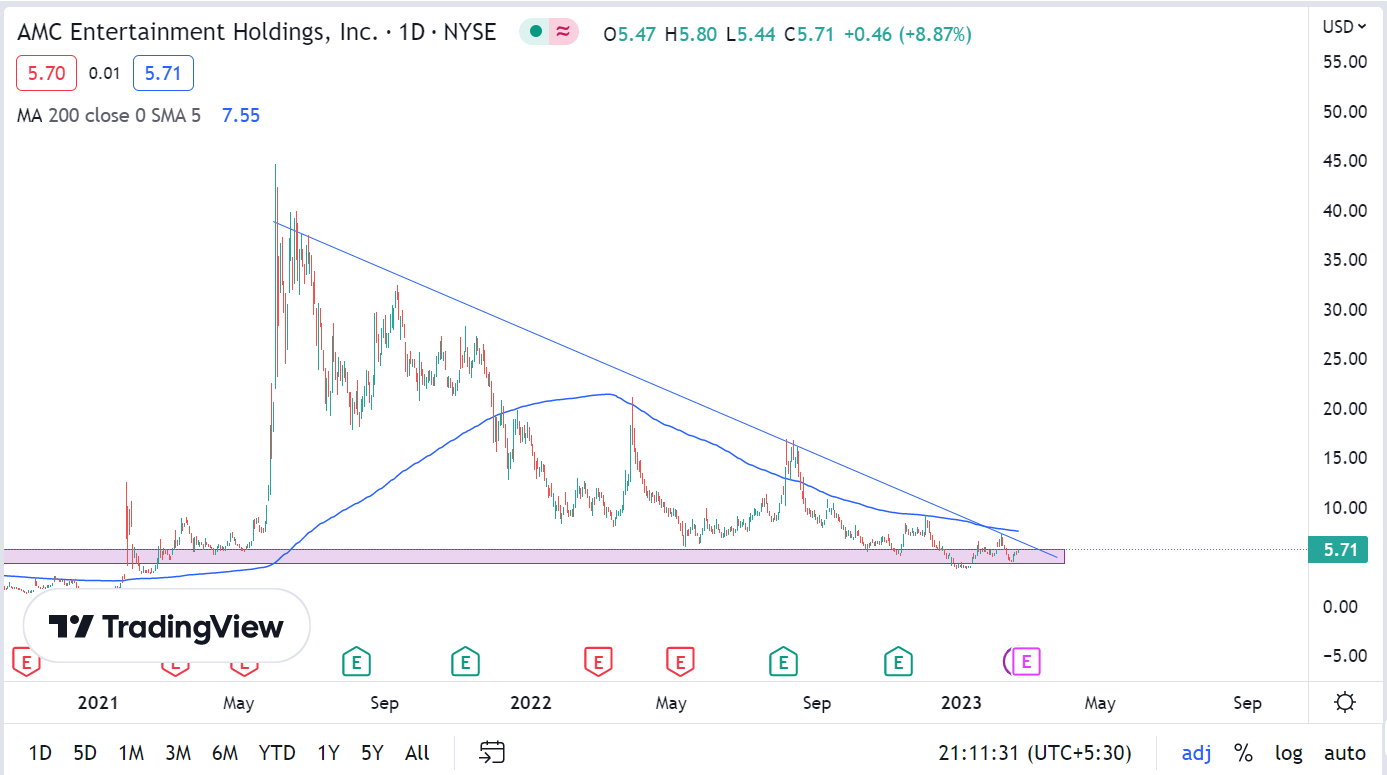Click the blue 5.71 buy button
Image resolution: width=1387 pixels, height=775 pixels.
(163, 73)
